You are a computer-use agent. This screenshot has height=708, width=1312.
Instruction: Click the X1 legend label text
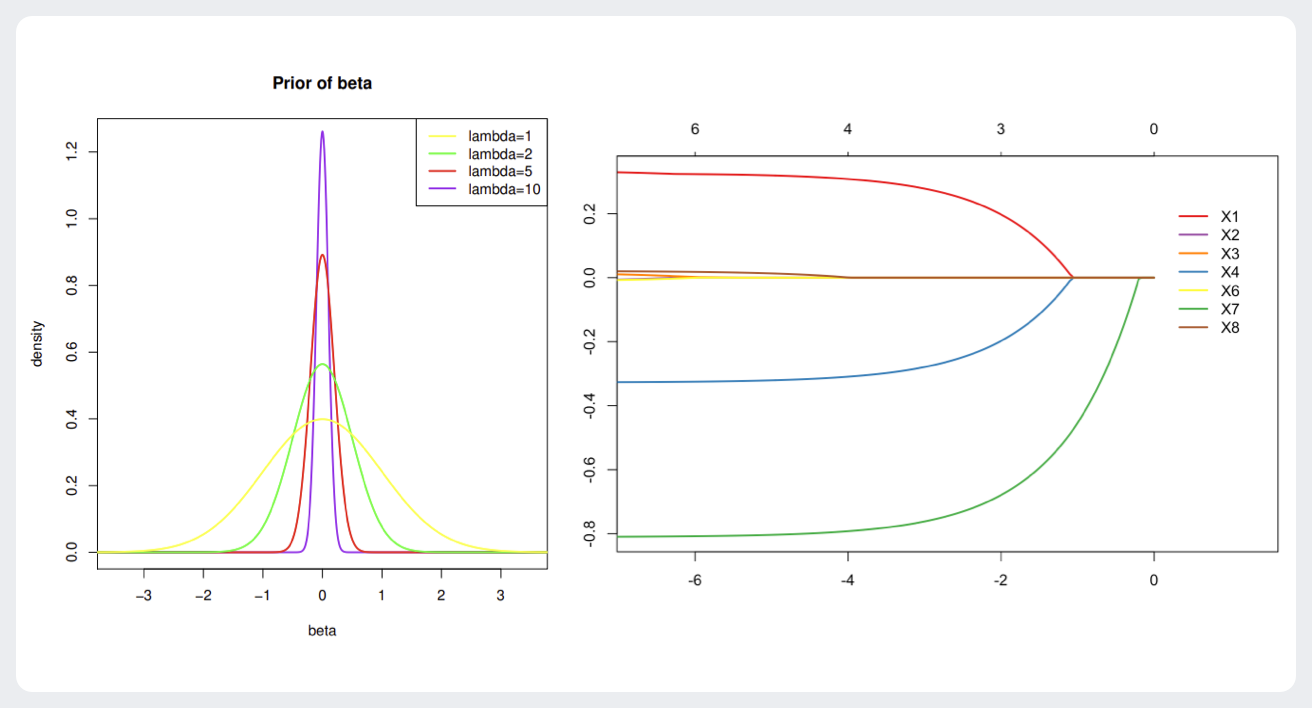[x=1229, y=216]
